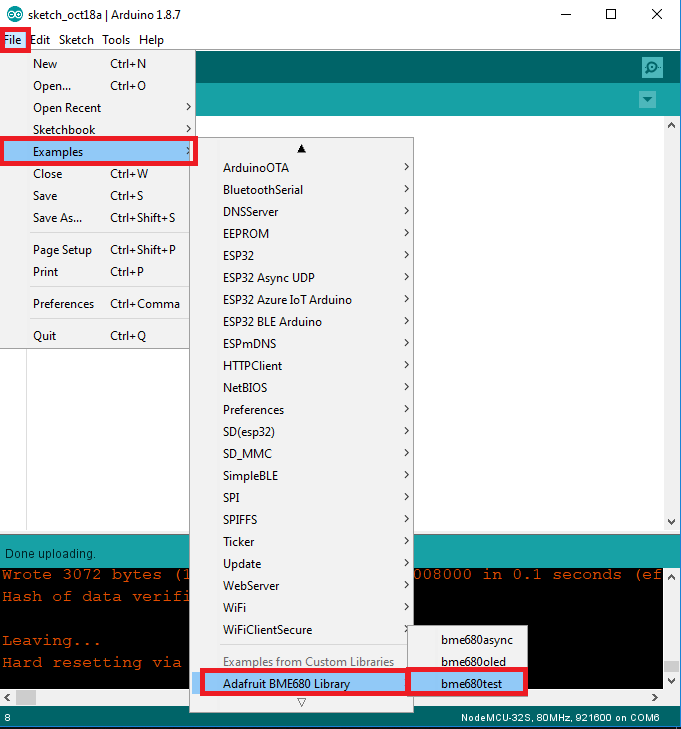681x729 pixels.
Task: Expand the ESP32 examples submenu
Action: 302,256
